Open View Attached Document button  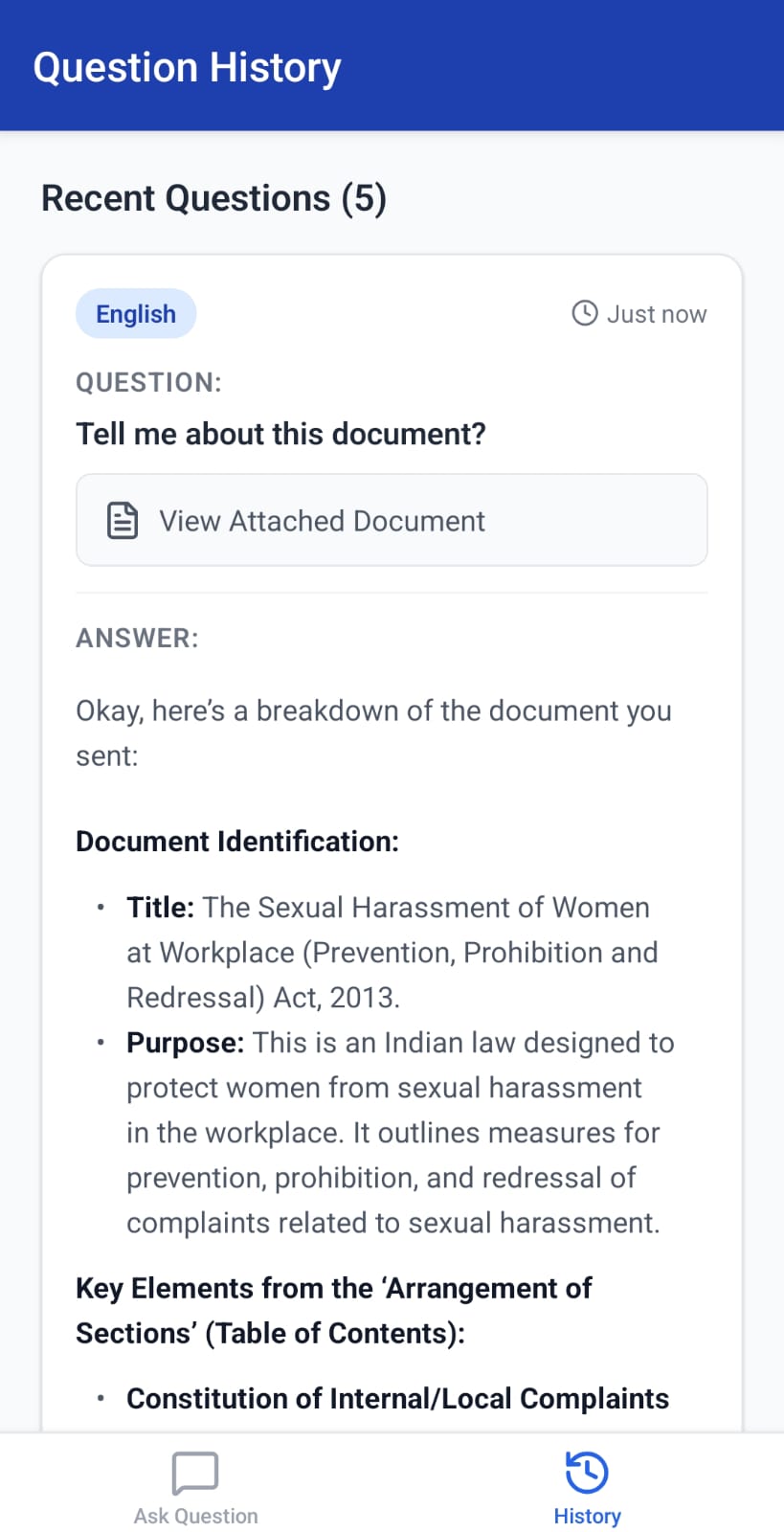392,520
